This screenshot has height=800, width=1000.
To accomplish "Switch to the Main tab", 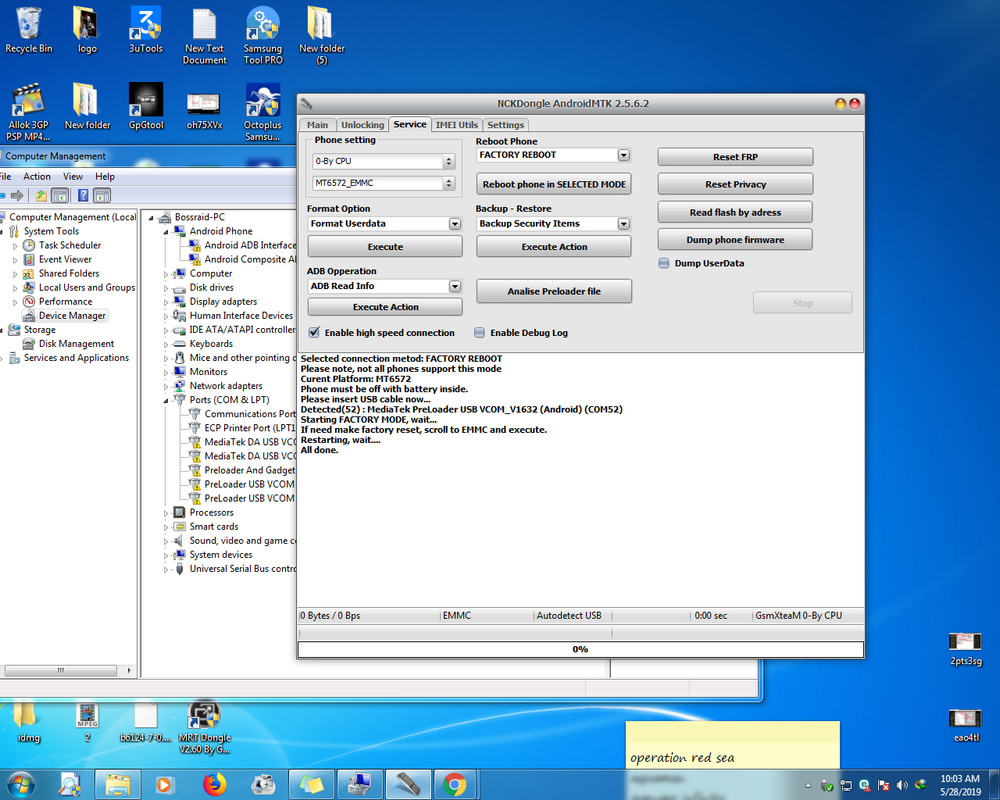I will pos(317,125).
